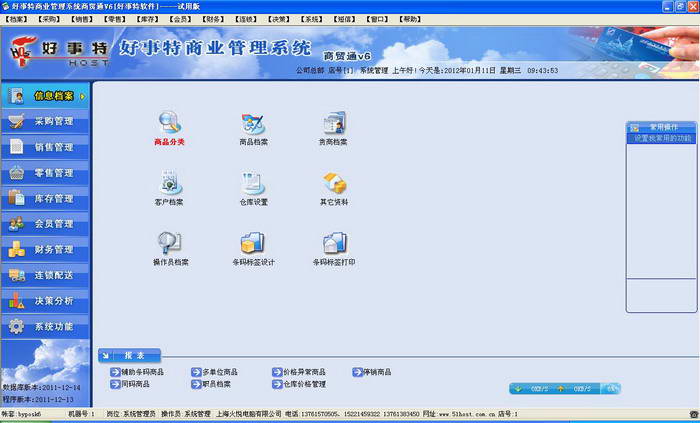Click 上海火悦电脑有限公司 in the status bar

[x=249, y=414]
